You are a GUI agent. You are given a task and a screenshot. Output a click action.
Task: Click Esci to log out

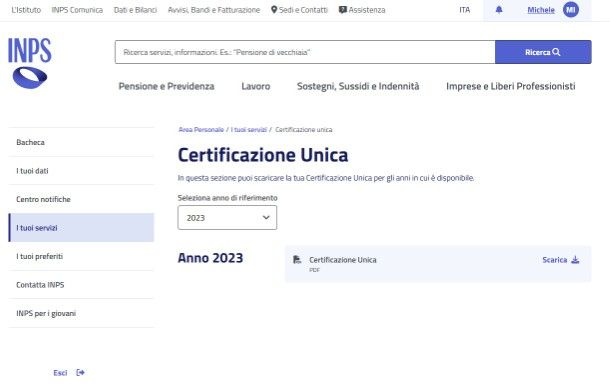point(60,373)
